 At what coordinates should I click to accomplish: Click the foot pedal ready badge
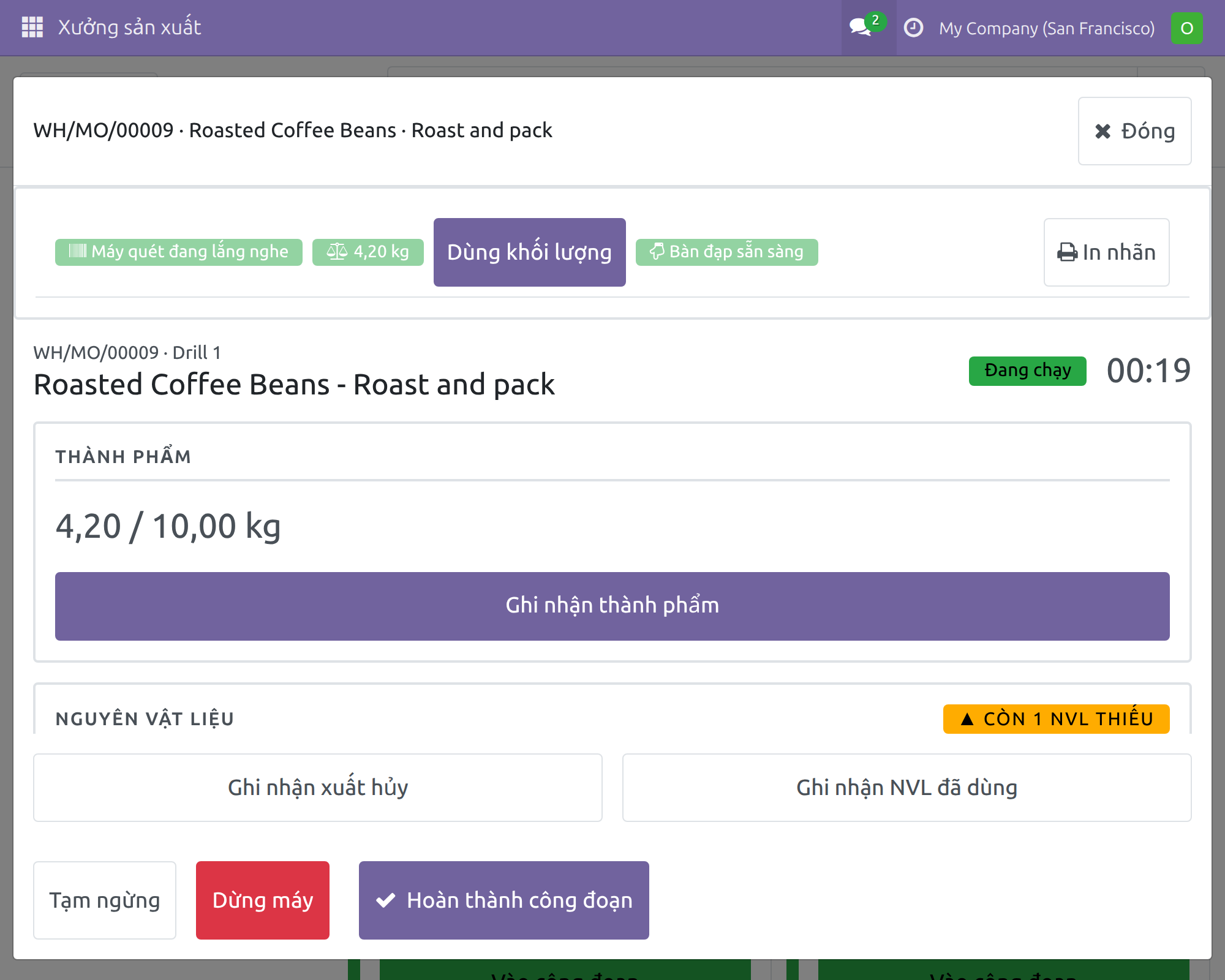coord(727,252)
